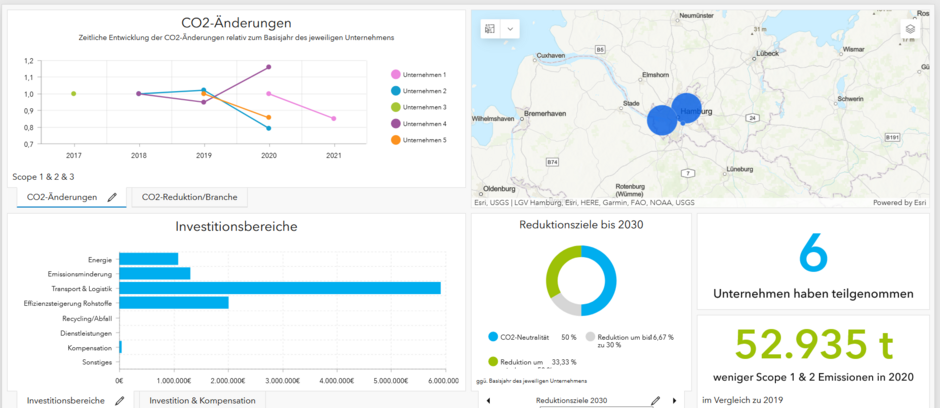Click the Bremerhaven label on the map
Image resolution: width=940 pixels, height=408 pixels.
coord(544,113)
